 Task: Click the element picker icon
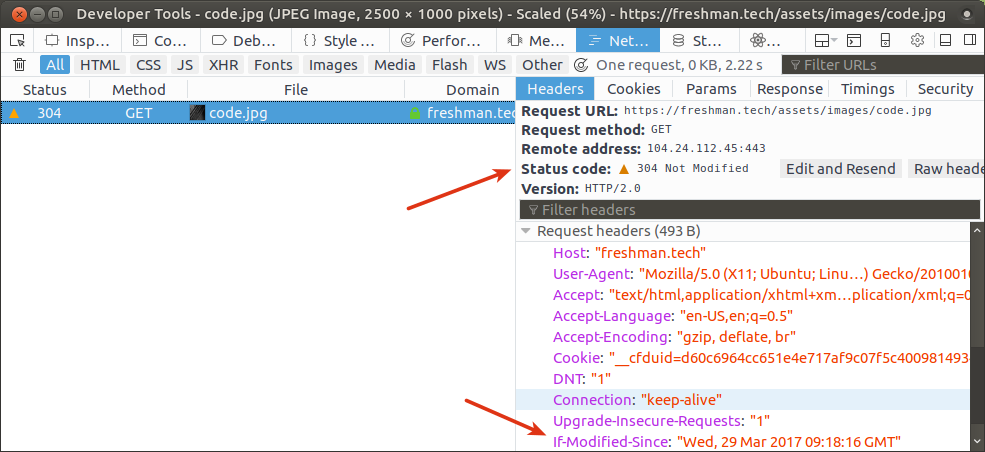pyautogui.click(x=17, y=41)
